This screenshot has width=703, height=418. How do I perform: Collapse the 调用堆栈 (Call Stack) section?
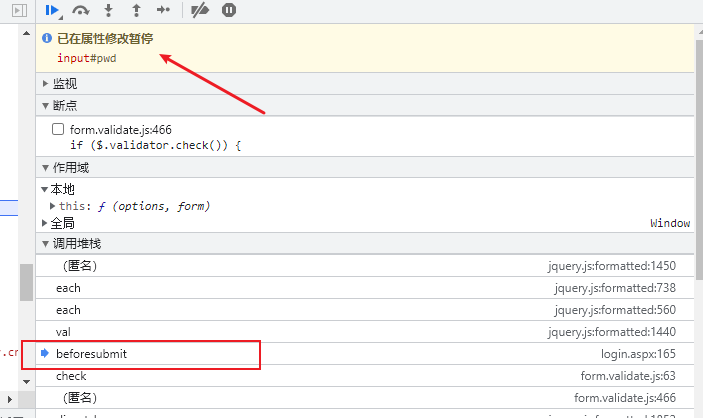coord(76,243)
